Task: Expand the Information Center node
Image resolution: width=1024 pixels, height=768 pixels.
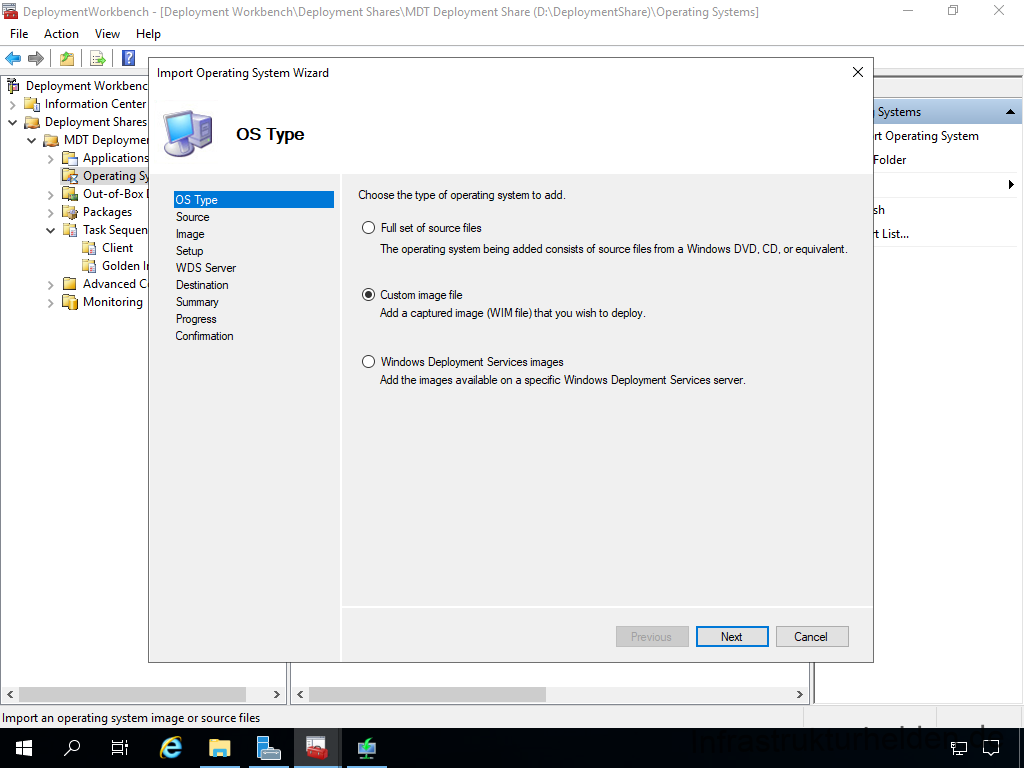Action: click(x=12, y=104)
